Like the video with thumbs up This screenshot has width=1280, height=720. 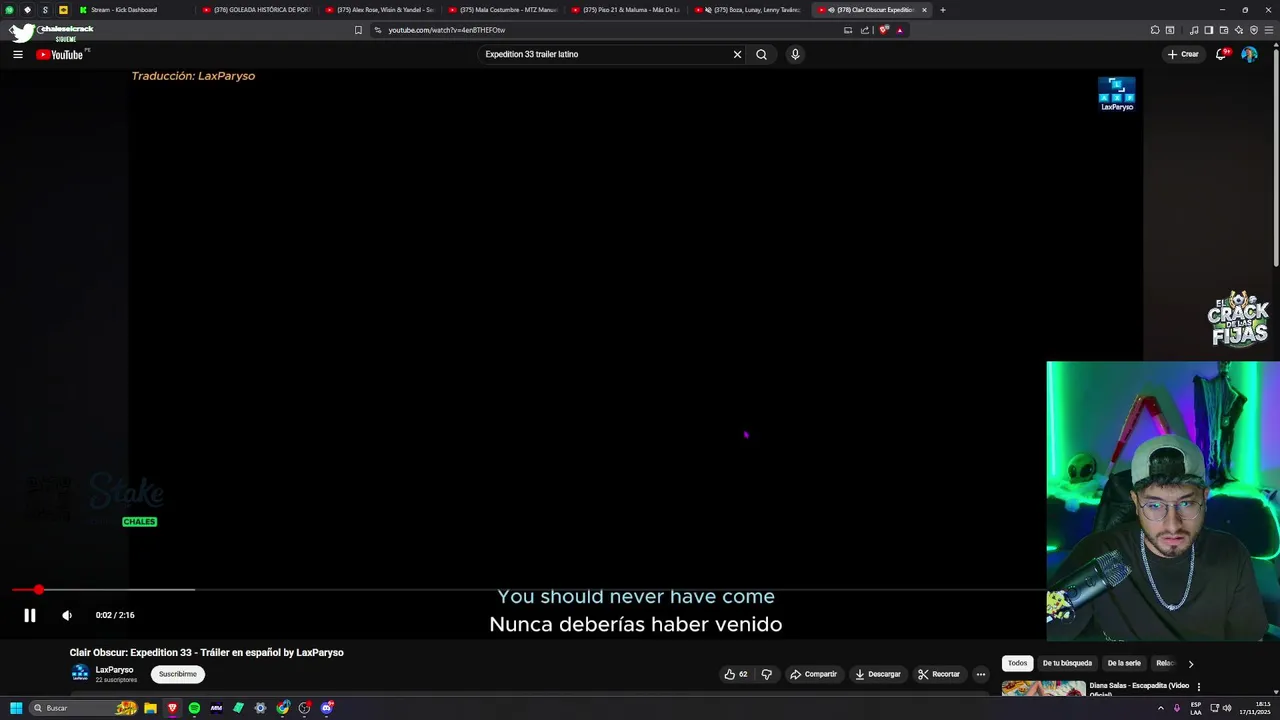click(737, 674)
